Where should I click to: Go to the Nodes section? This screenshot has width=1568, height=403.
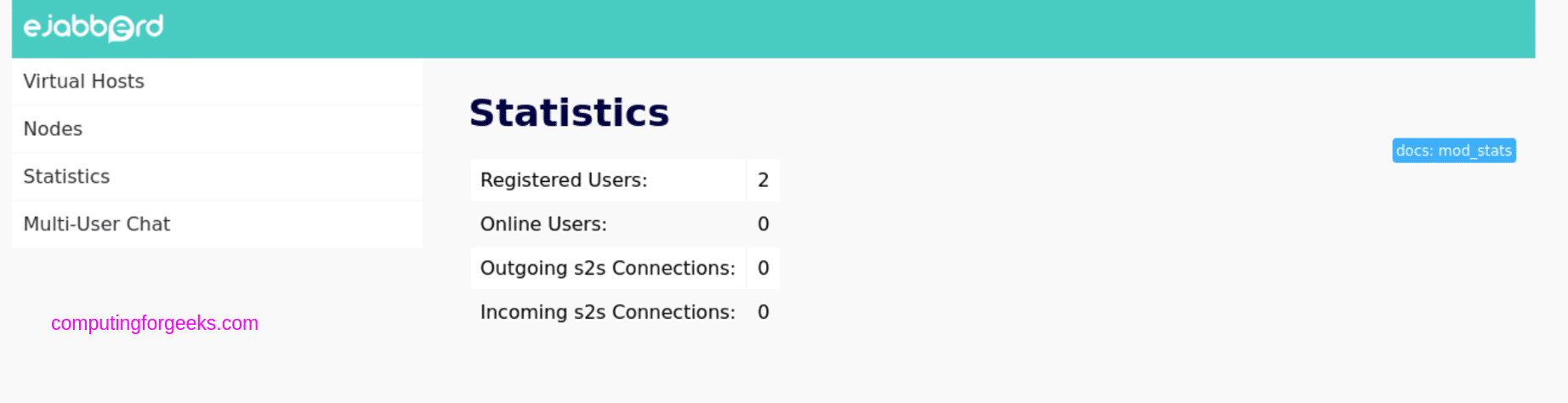pos(217,129)
